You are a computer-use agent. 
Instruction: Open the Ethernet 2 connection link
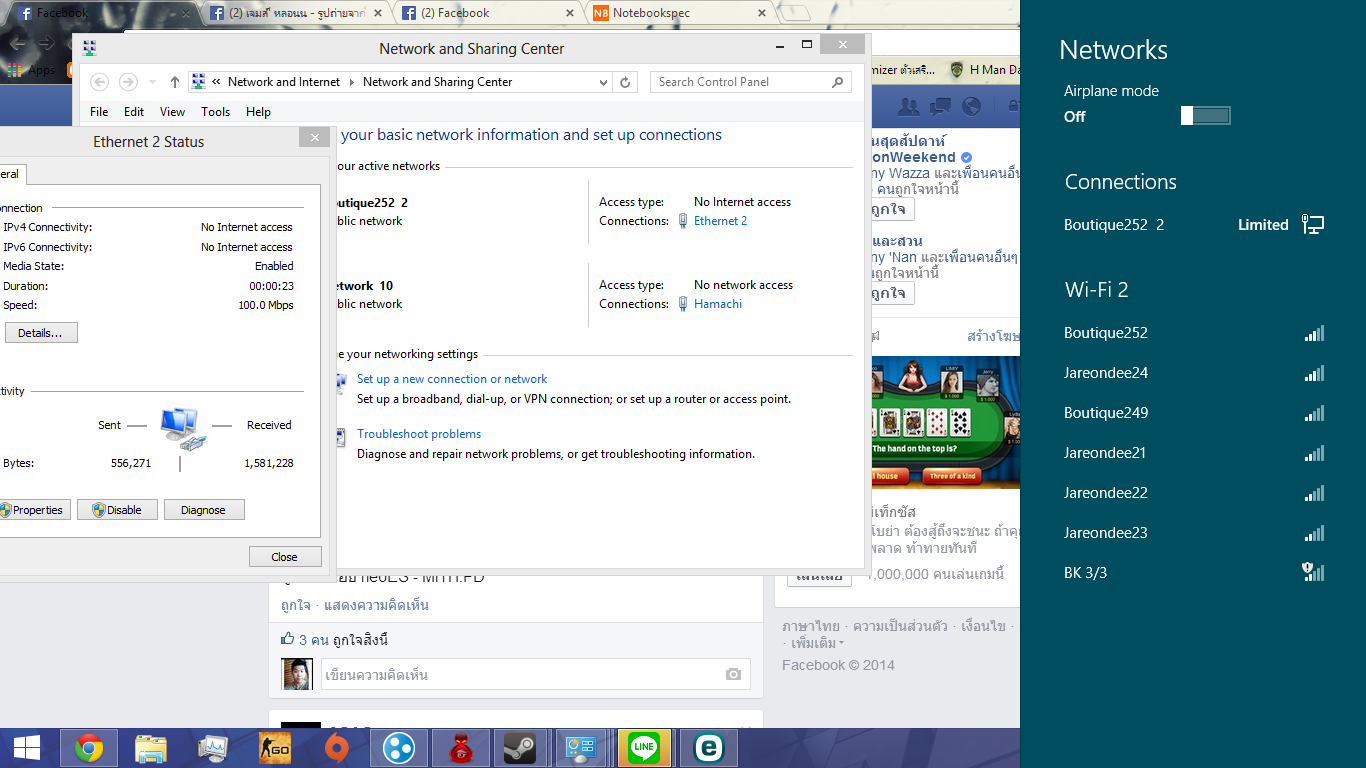720,221
